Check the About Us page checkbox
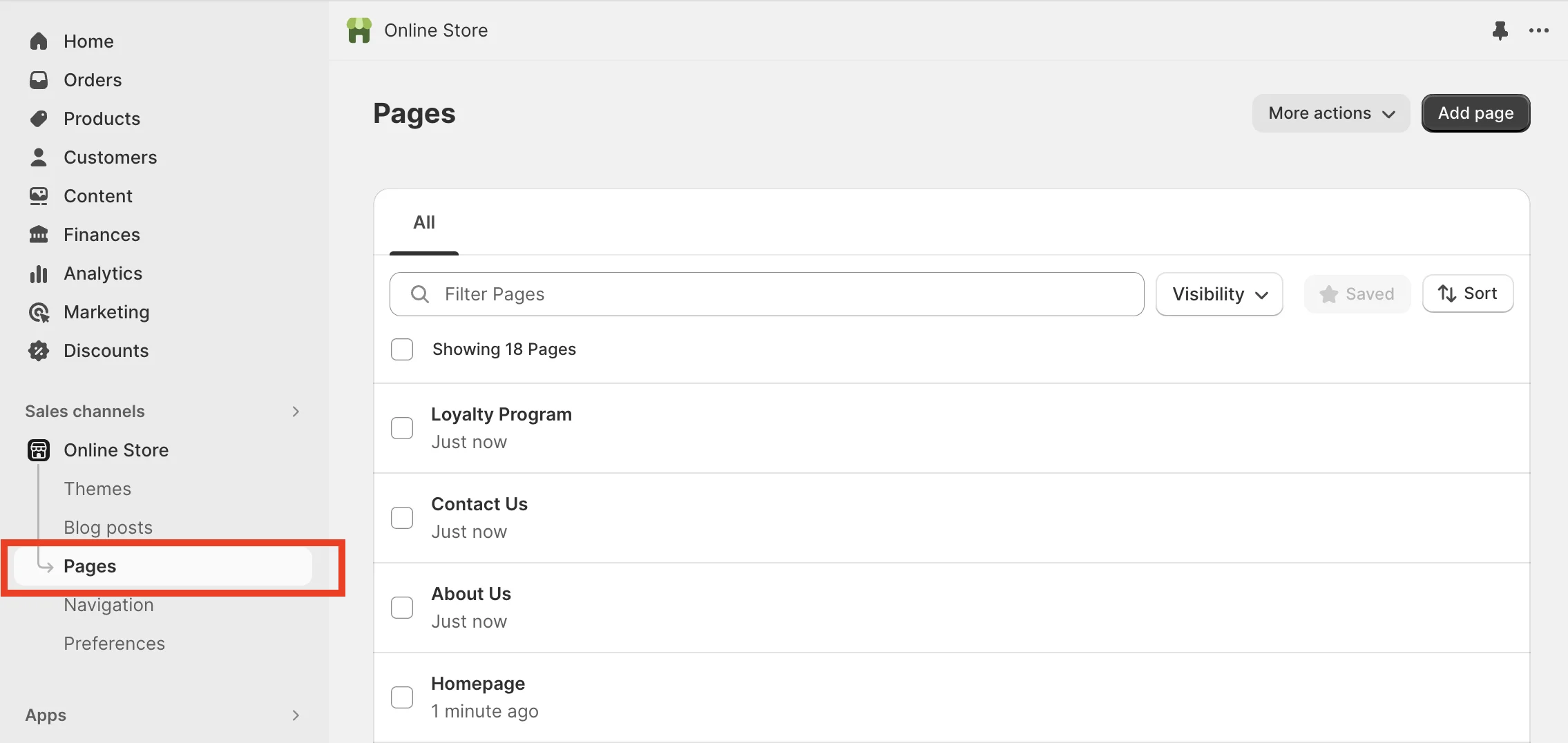 402,608
